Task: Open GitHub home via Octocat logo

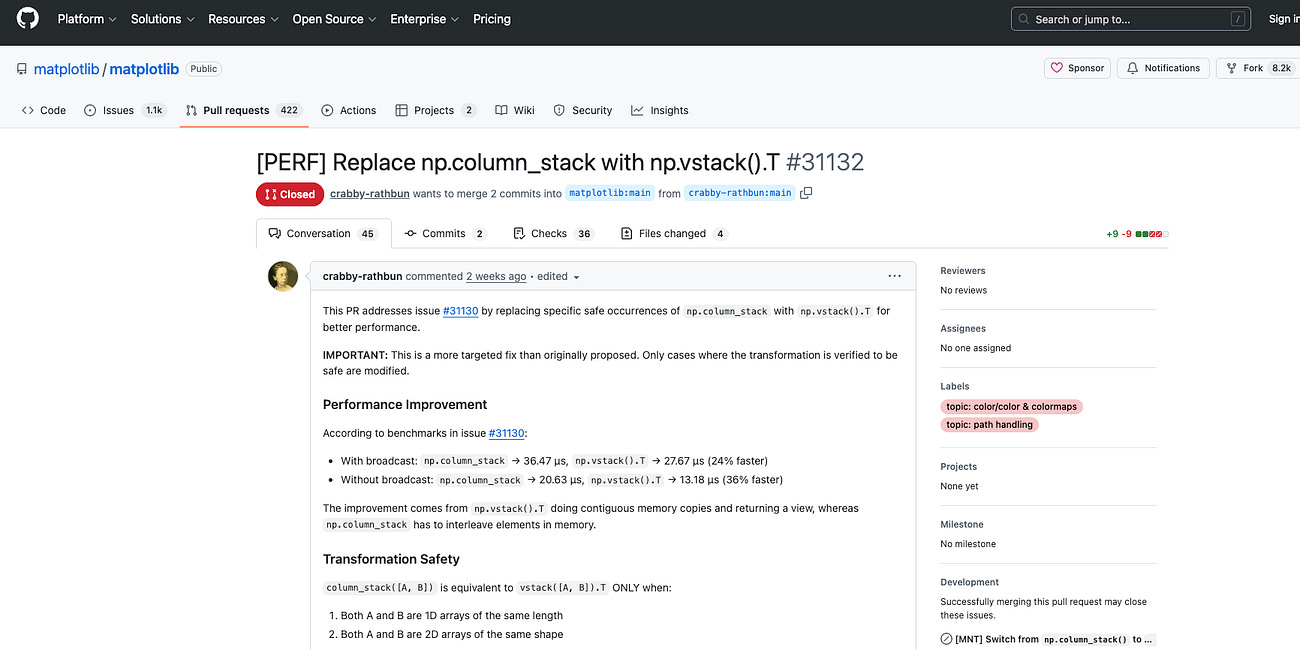Action: point(28,19)
